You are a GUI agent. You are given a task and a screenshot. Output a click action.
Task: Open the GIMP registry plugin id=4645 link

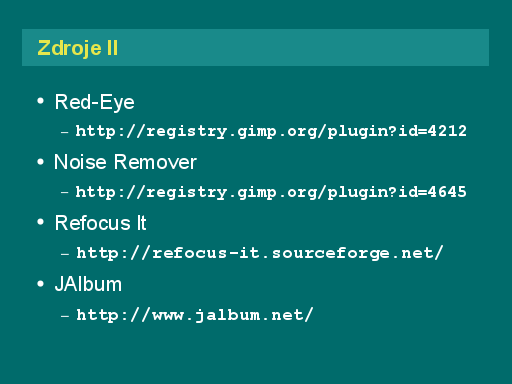tap(271, 192)
